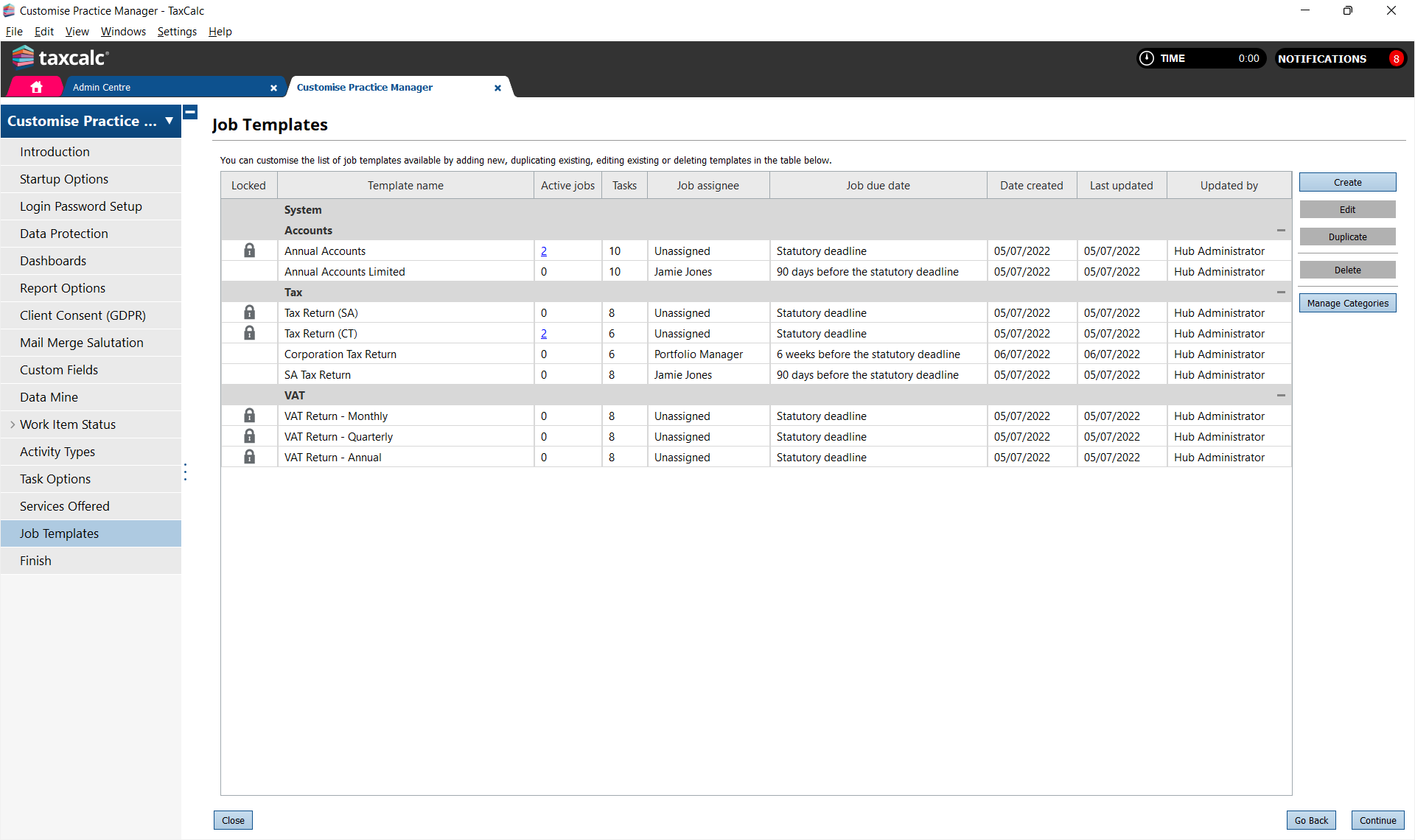Collapse the Tax category group
The image size is (1415, 840).
(1281, 293)
